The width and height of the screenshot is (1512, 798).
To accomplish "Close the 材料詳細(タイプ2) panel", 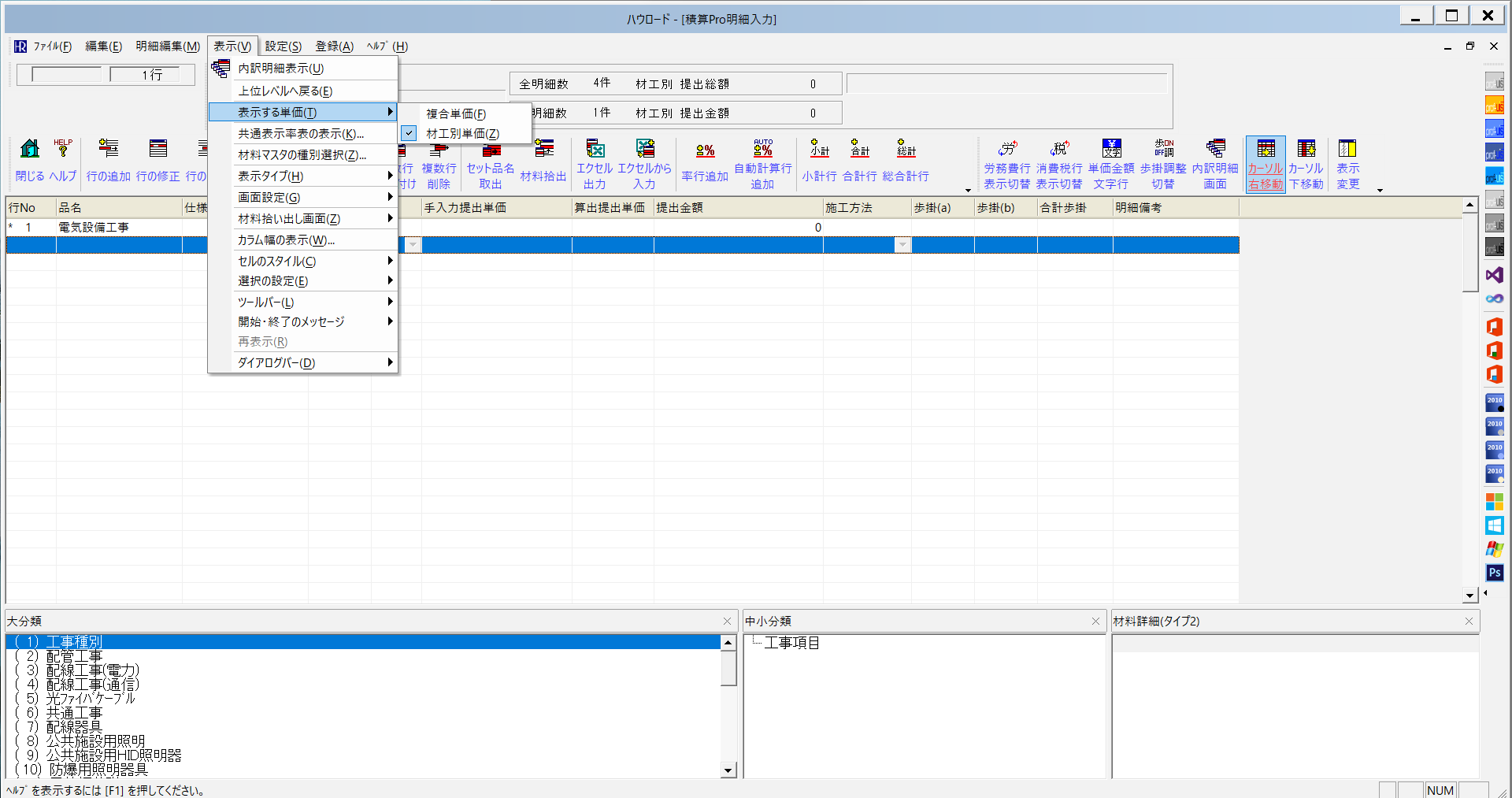I will (1468, 622).
